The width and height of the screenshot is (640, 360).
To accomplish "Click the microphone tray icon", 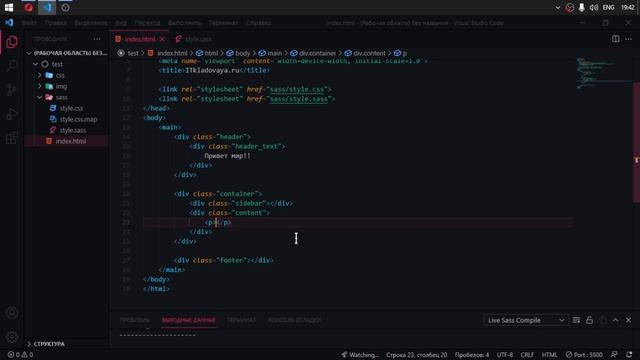I will tap(582, 7).
